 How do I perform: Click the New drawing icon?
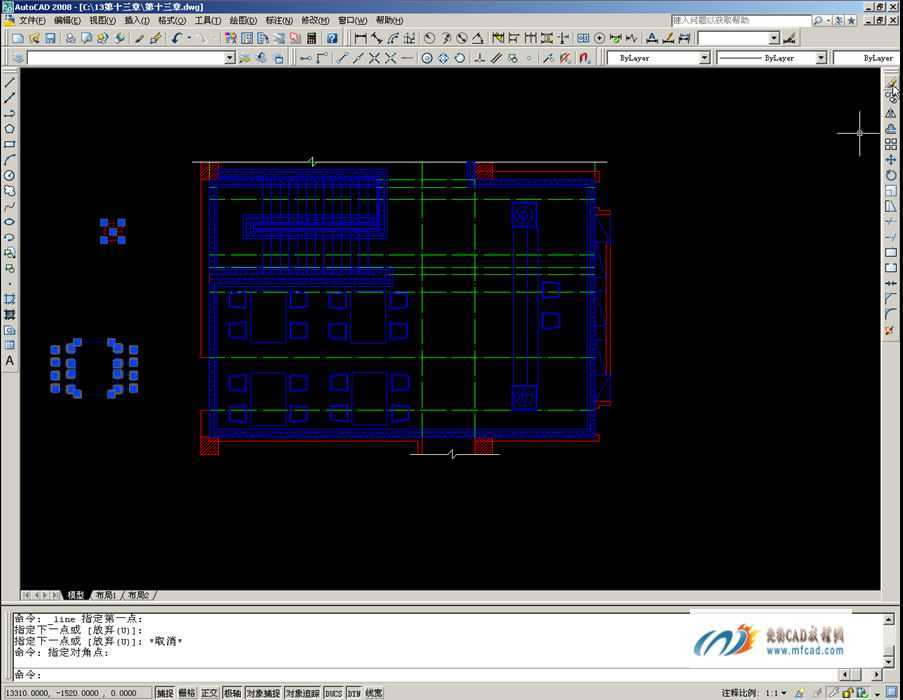point(18,38)
